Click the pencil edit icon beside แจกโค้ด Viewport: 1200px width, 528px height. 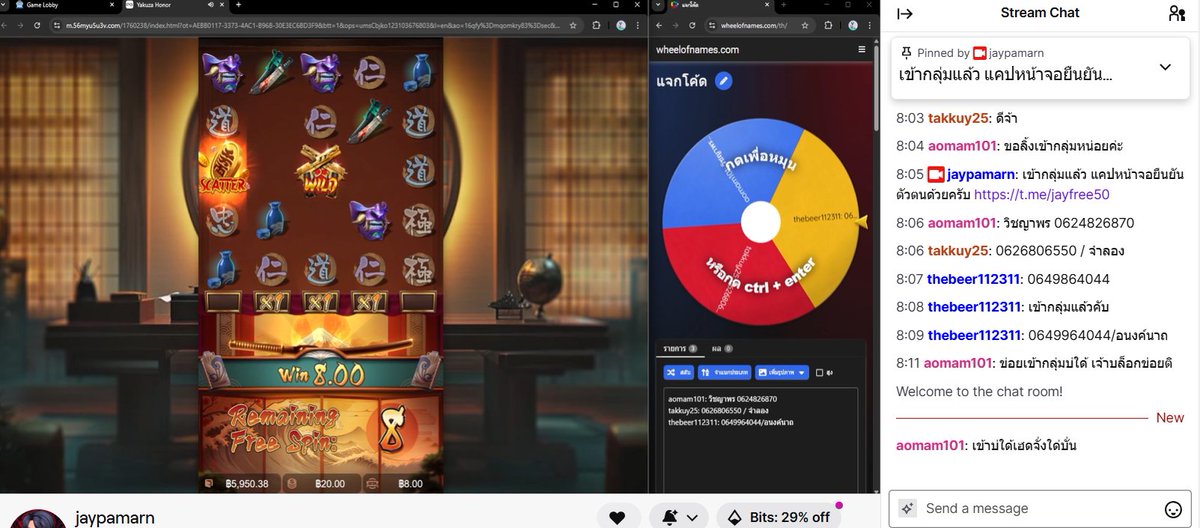pos(724,81)
